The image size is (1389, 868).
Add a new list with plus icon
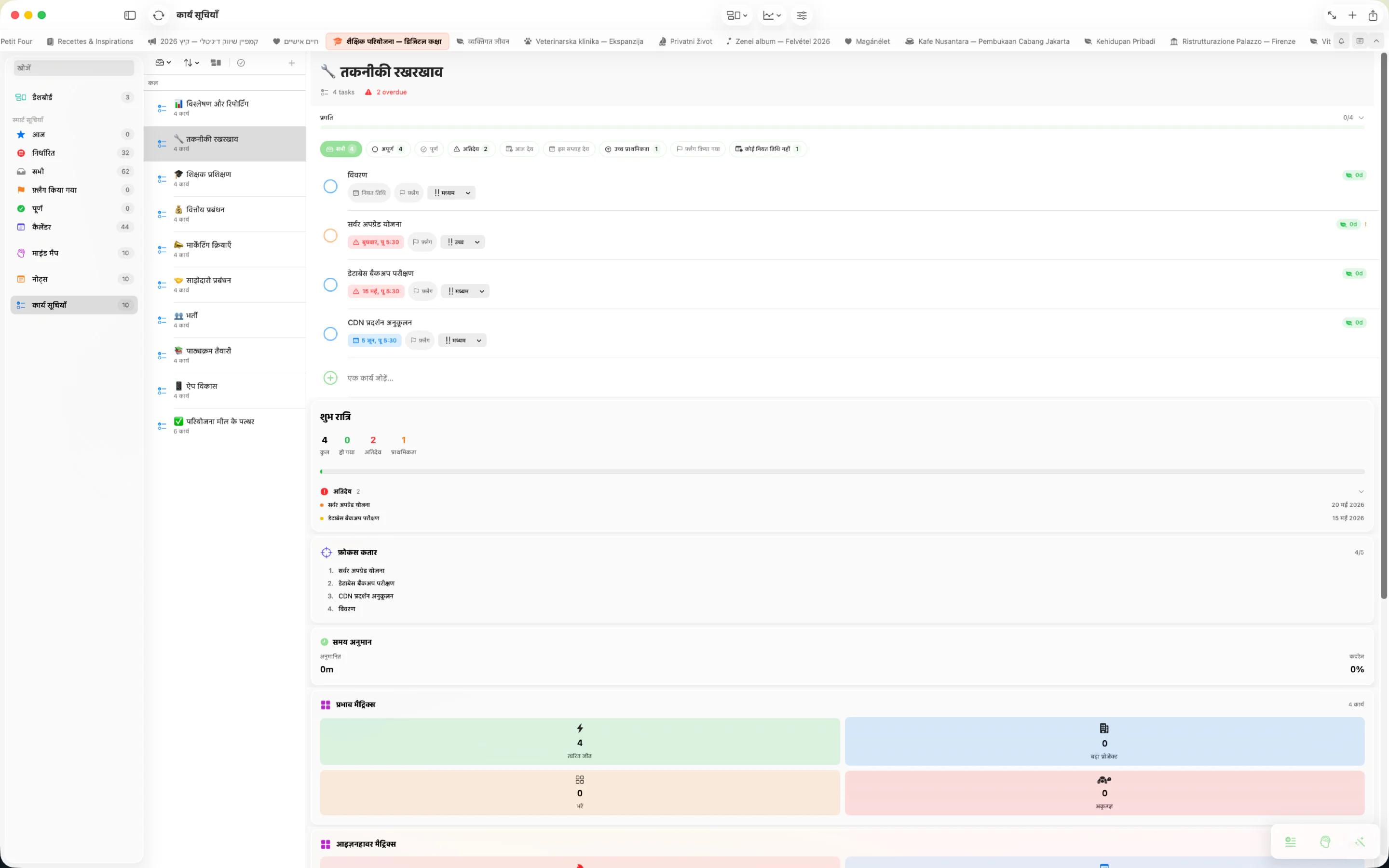[292, 63]
